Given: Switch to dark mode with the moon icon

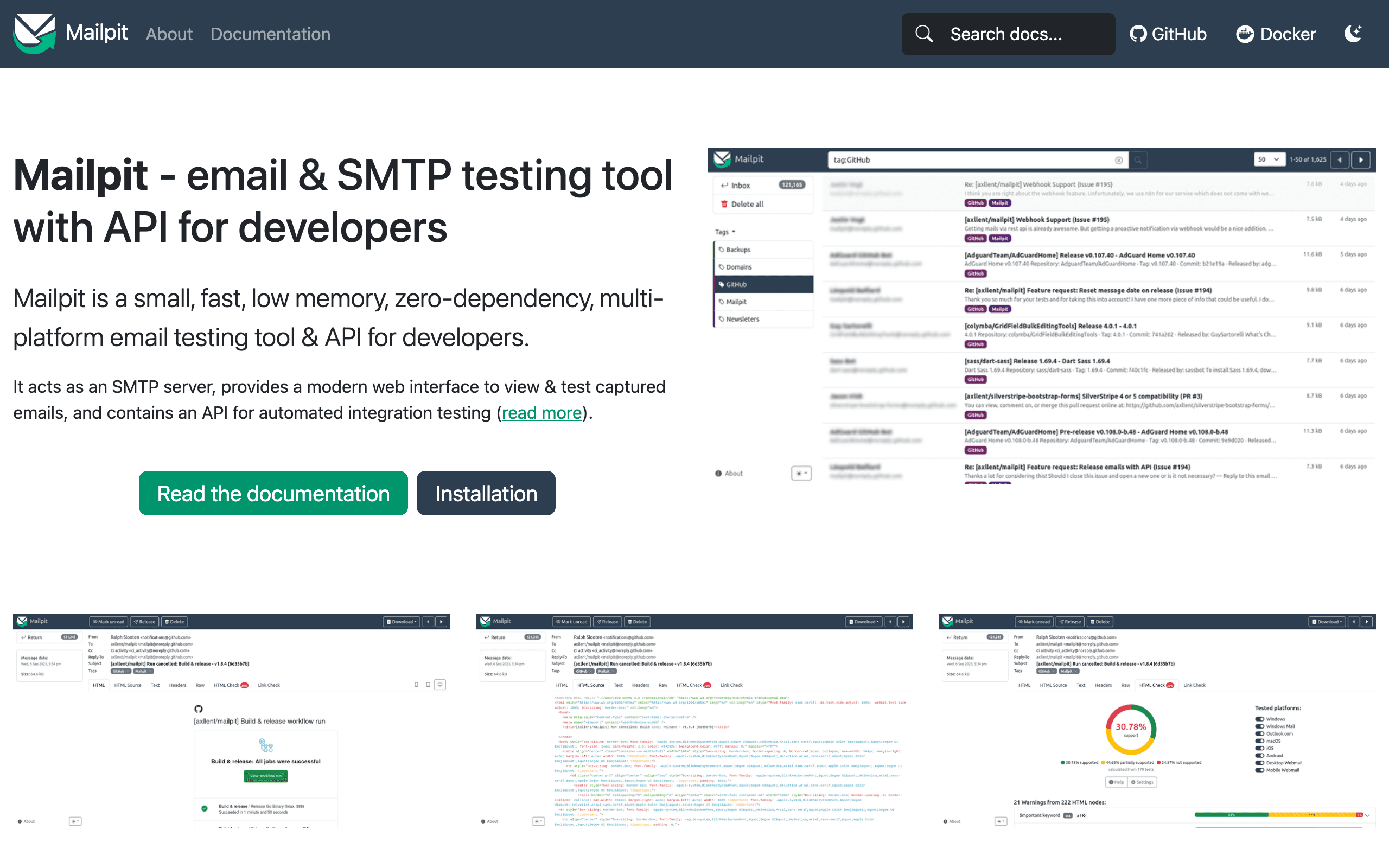Looking at the screenshot, I should [x=1353, y=34].
